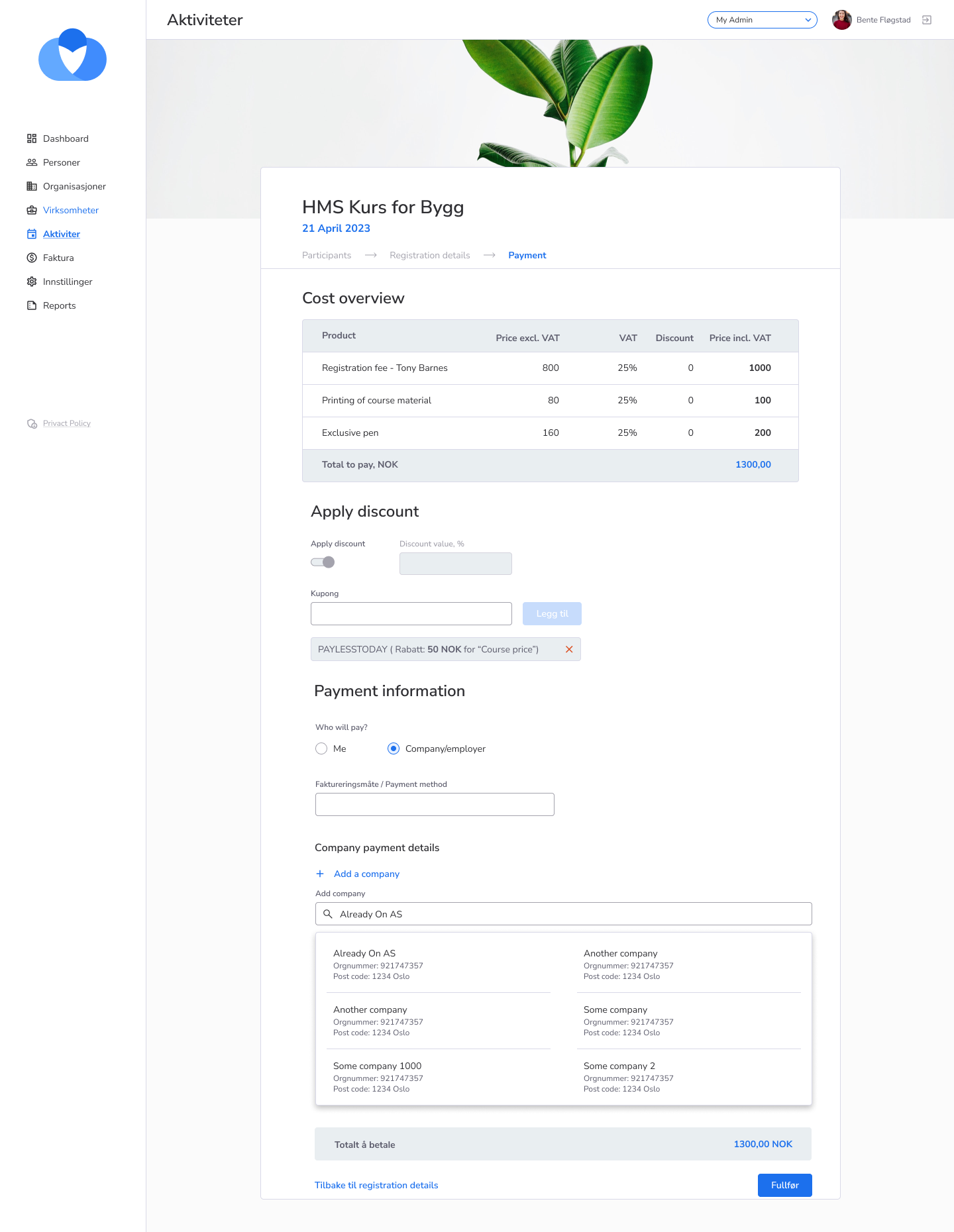Click the Personer people icon
954x1232 pixels.
pyautogui.click(x=32, y=162)
